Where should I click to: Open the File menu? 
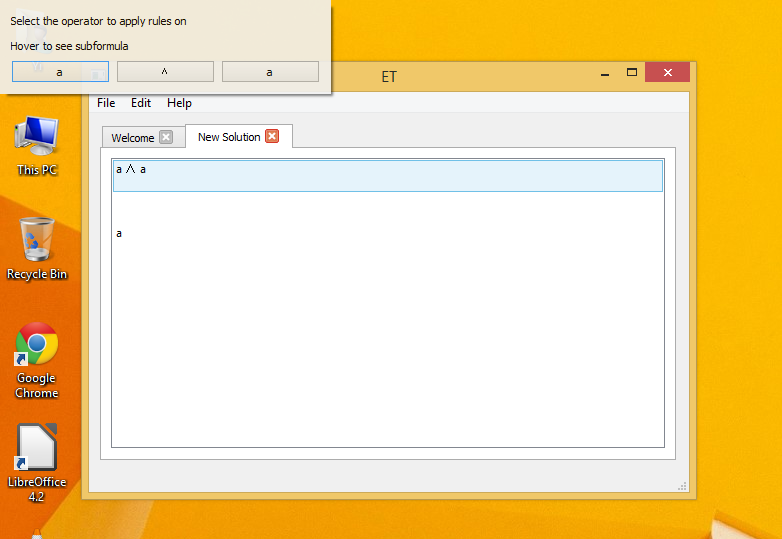tap(106, 103)
